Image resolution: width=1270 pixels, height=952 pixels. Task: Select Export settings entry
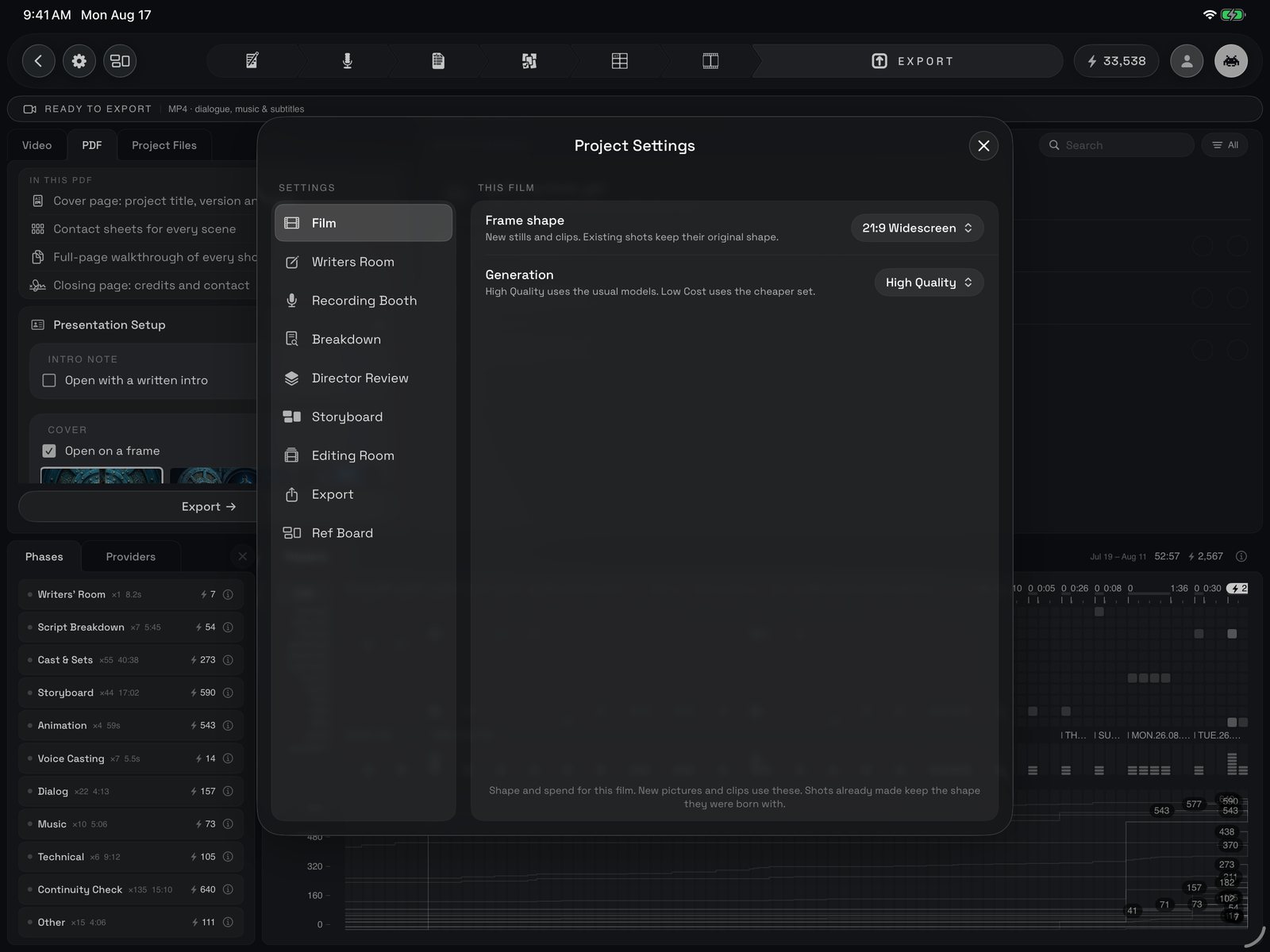364,494
